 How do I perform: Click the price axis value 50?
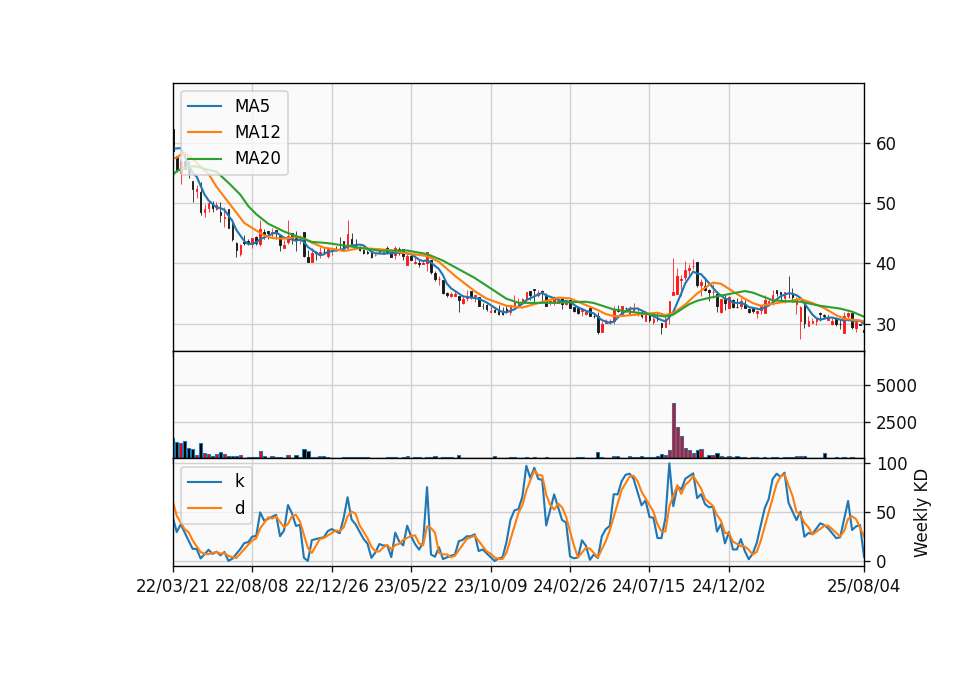(x=886, y=204)
